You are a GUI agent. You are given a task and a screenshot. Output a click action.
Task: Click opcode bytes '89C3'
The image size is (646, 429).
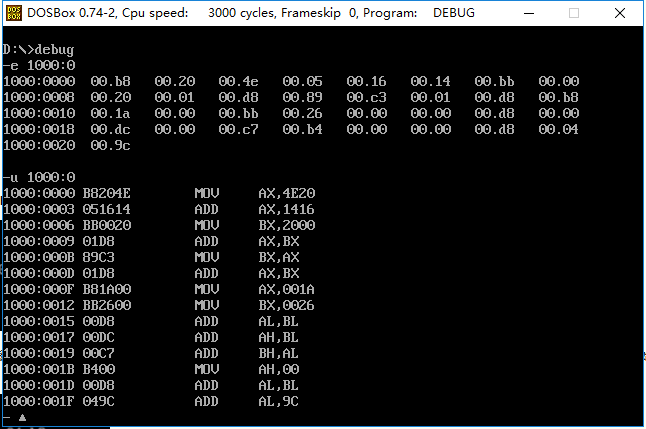click(x=98, y=258)
